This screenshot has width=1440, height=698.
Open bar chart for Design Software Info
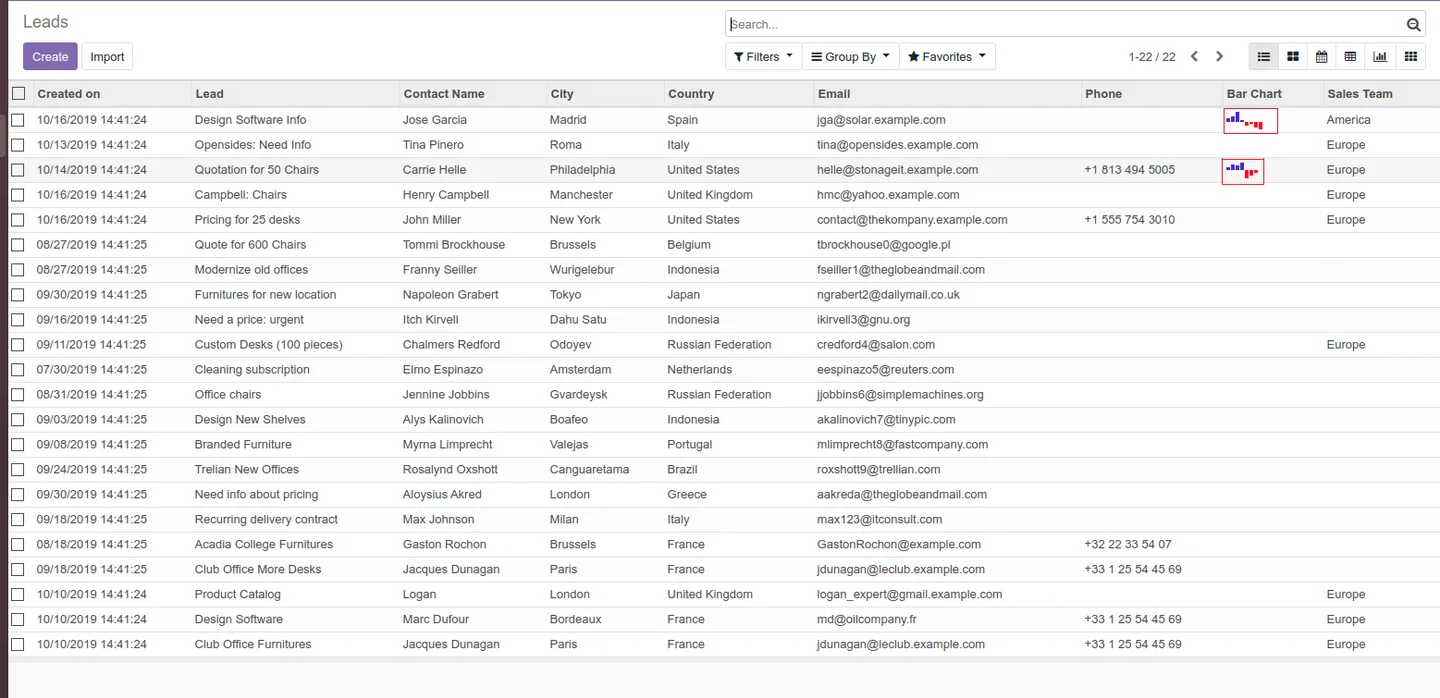pyautogui.click(x=1250, y=120)
